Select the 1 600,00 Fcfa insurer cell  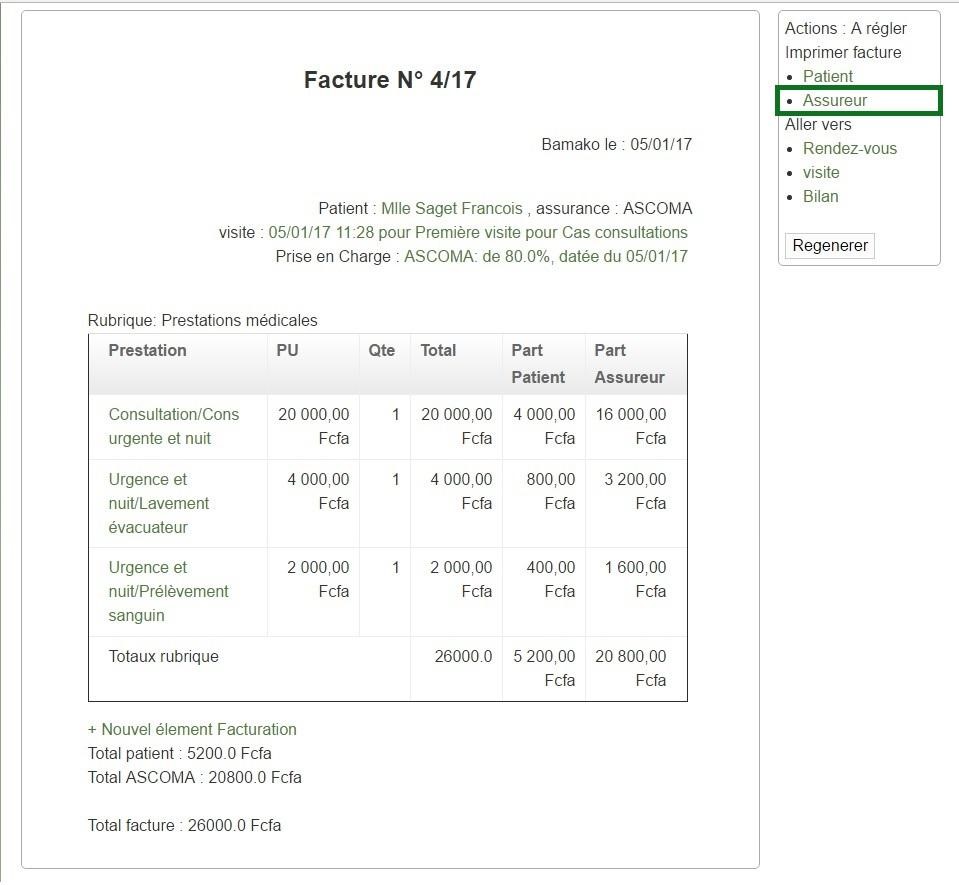[636, 591]
